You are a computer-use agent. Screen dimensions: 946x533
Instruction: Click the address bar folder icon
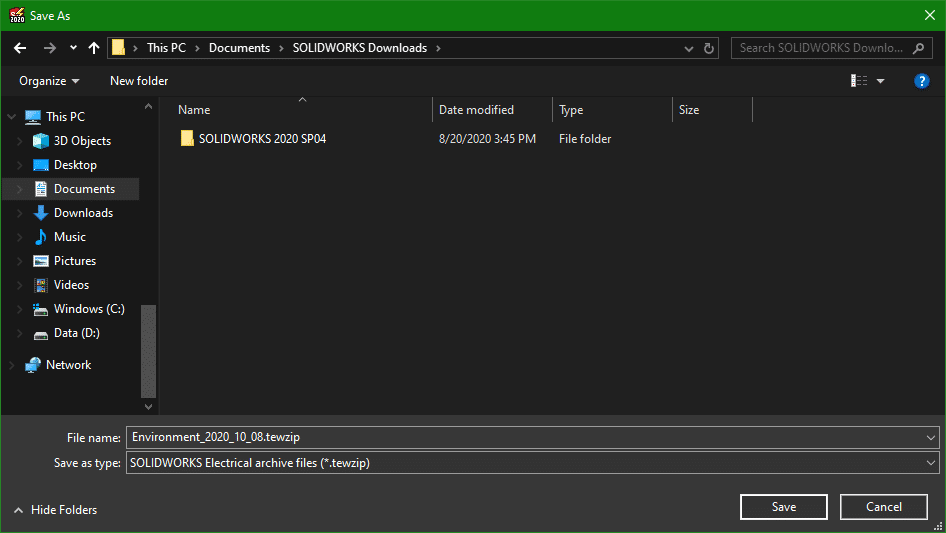pos(119,48)
